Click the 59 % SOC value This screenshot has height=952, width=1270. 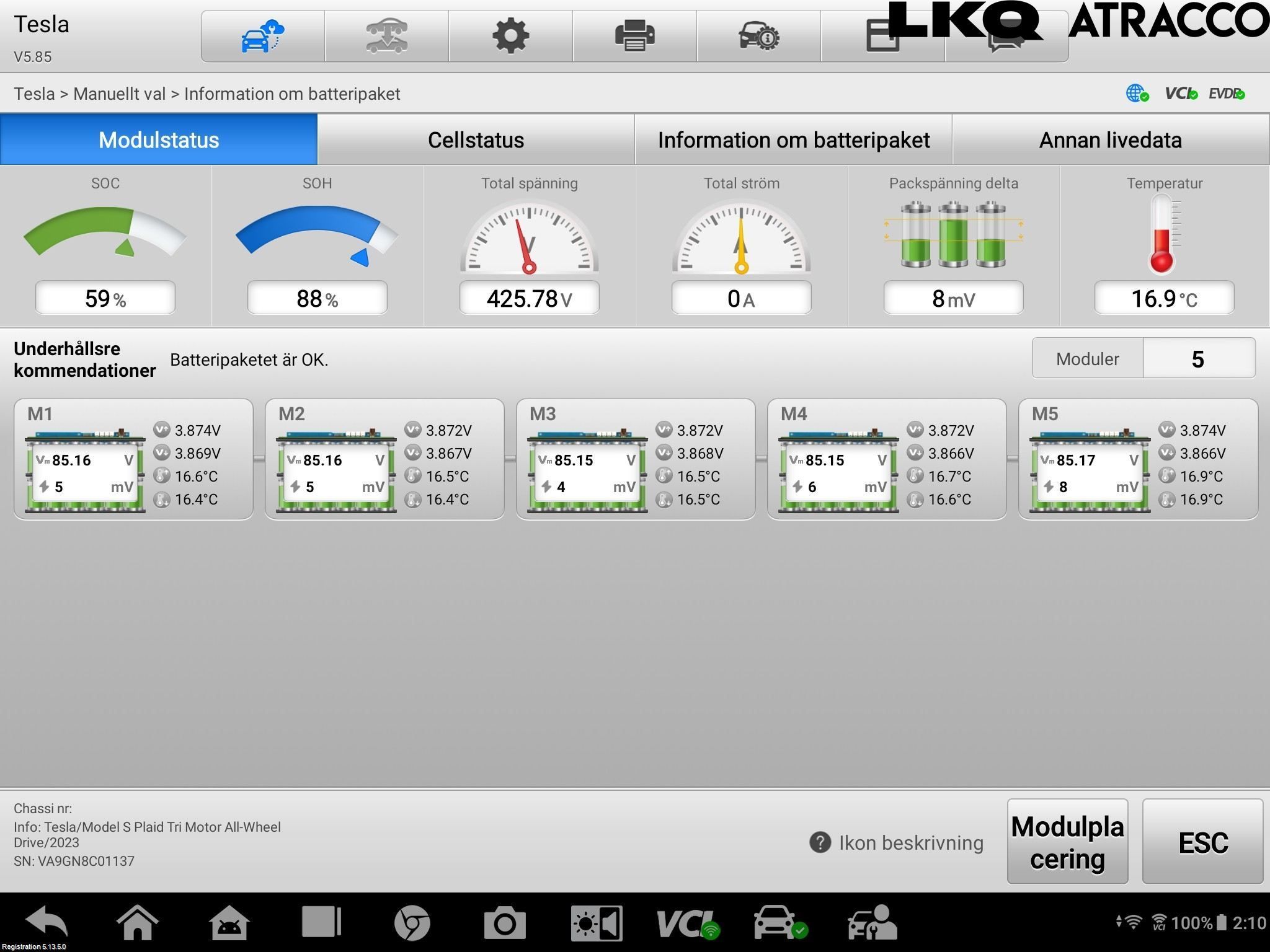(x=105, y=298)
